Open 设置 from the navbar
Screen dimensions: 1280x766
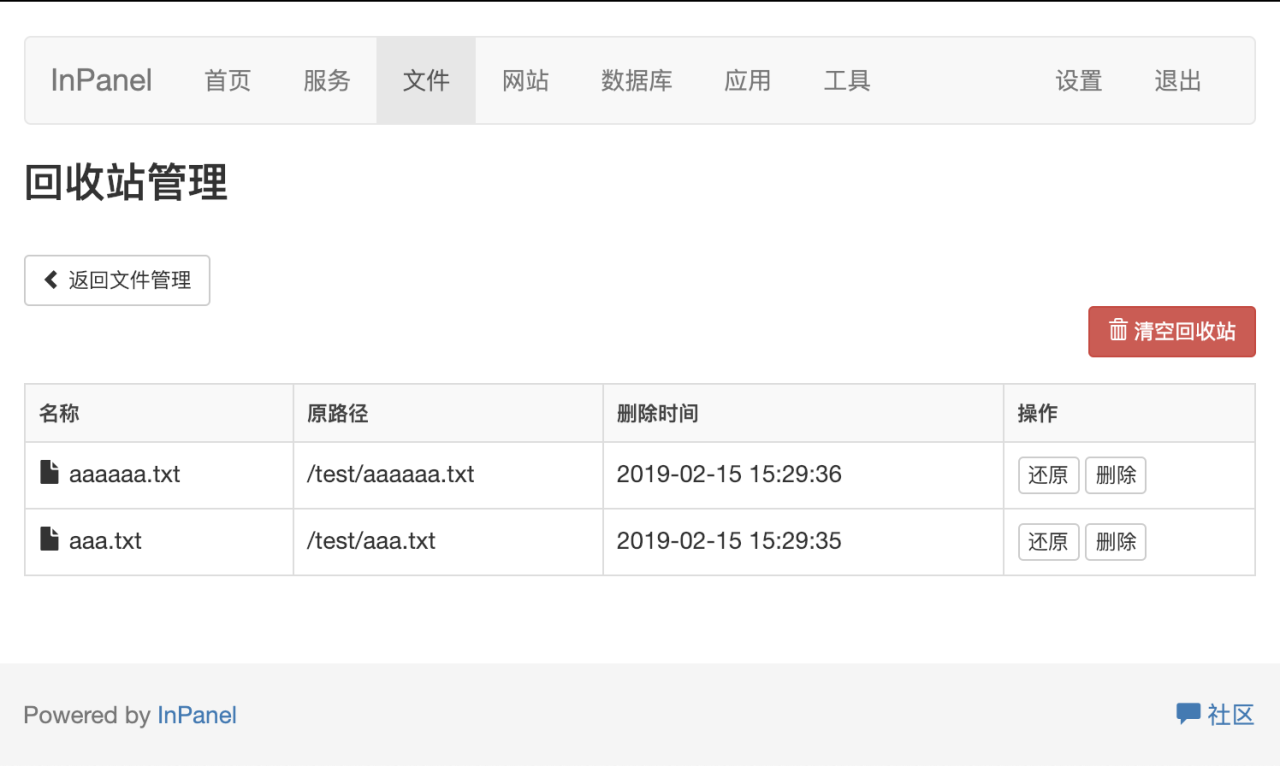pos(1078,80)
